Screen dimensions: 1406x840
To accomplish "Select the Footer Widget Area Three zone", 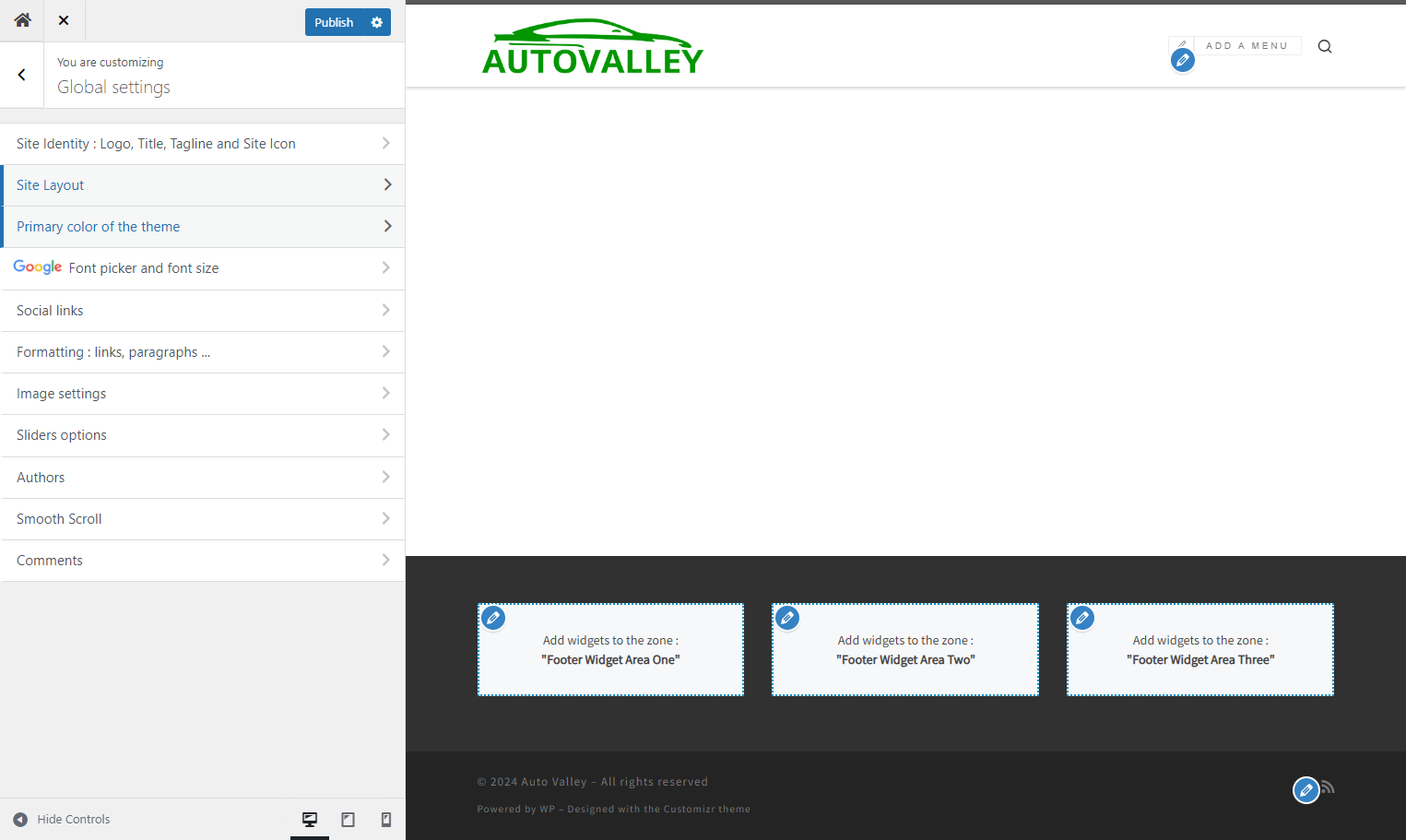I will pyautogui.click(x=1200, y=650).
